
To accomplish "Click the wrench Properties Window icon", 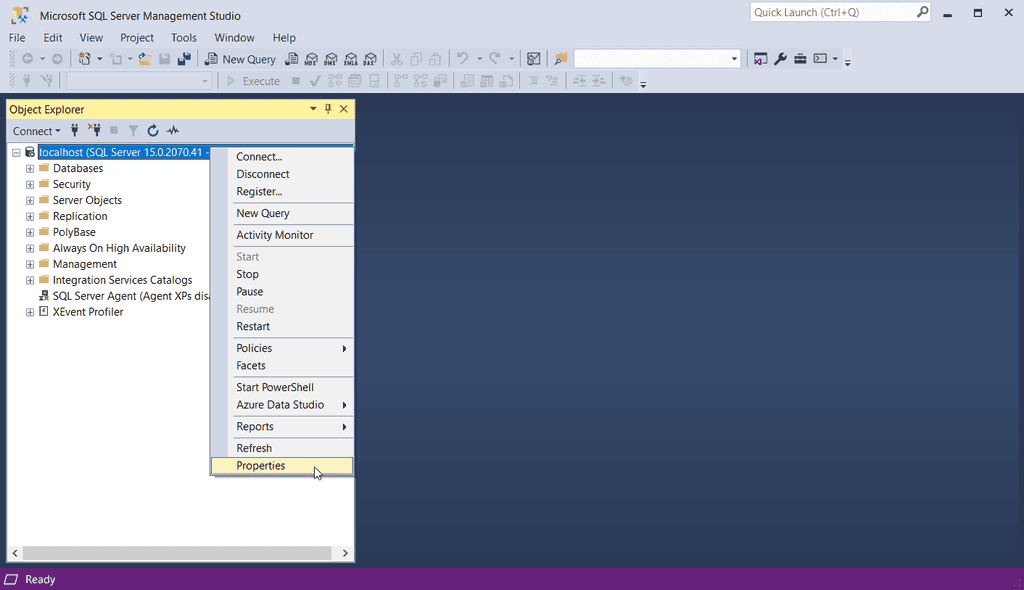I will (781, 59).
